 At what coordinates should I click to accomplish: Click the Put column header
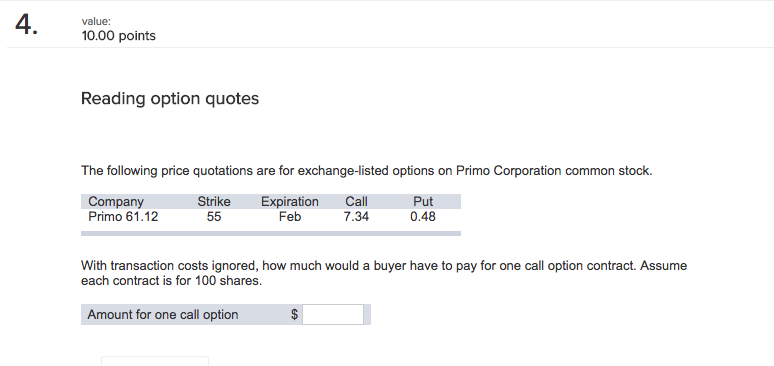click(423, 202)
